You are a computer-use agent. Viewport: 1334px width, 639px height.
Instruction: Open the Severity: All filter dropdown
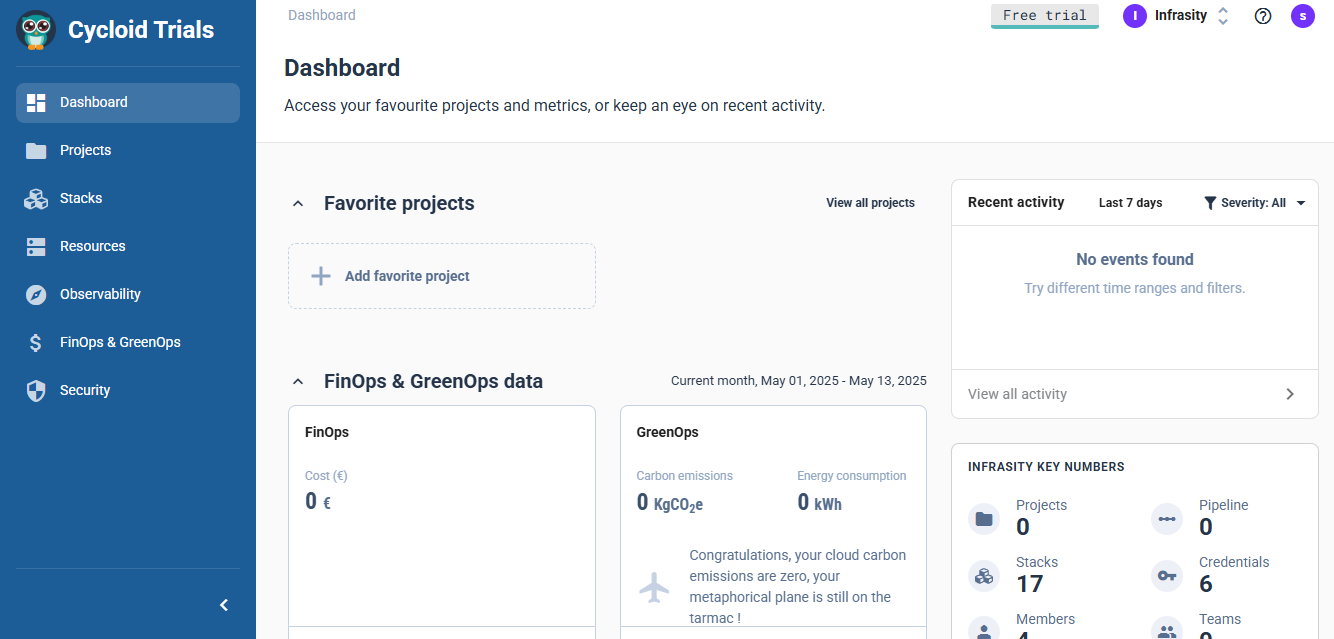1253,202
